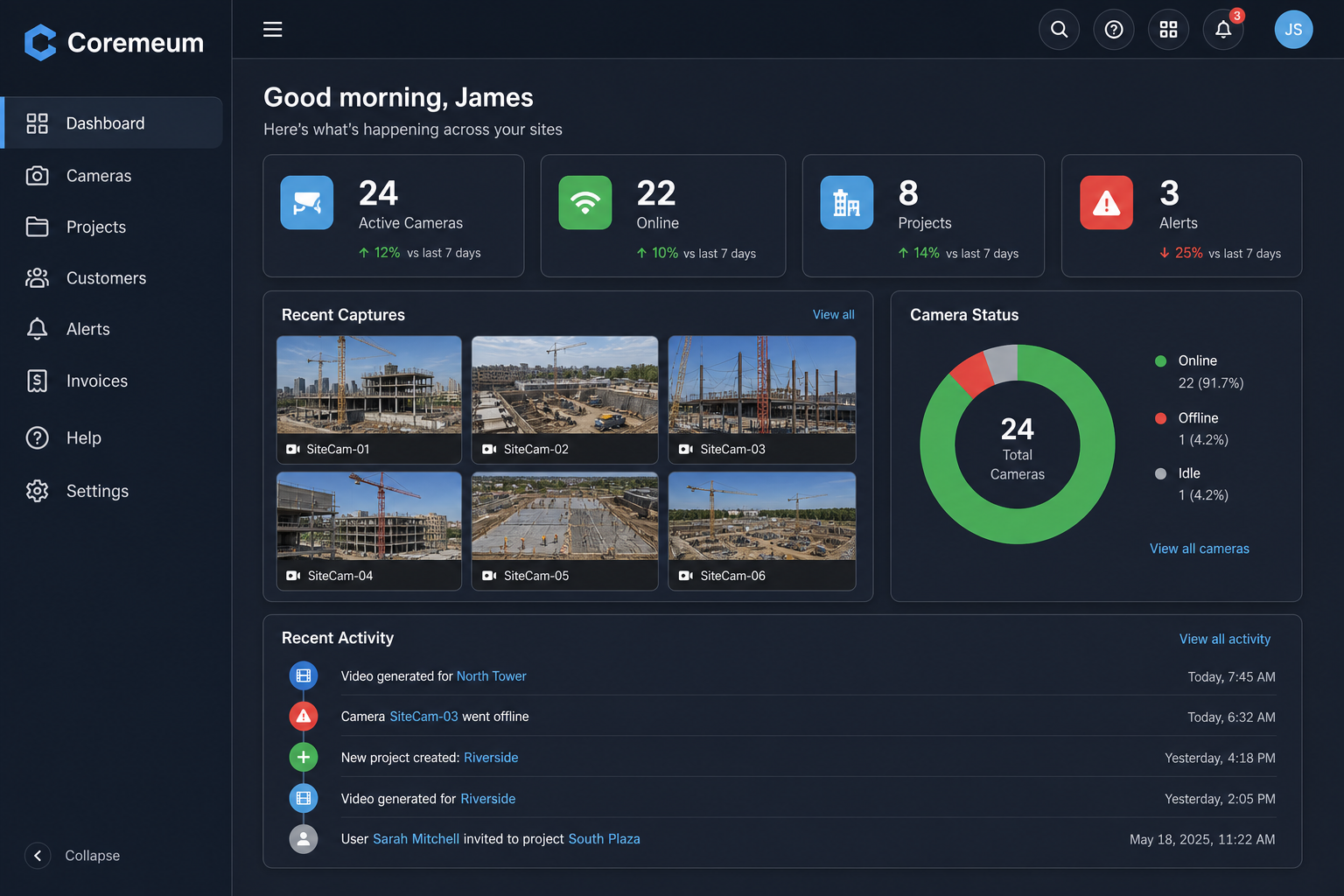Image resolution: width=1344 pixels, height=896 pixels.
Task: Open Dashboard in the sidebar
Action: [x=113, y=122]
